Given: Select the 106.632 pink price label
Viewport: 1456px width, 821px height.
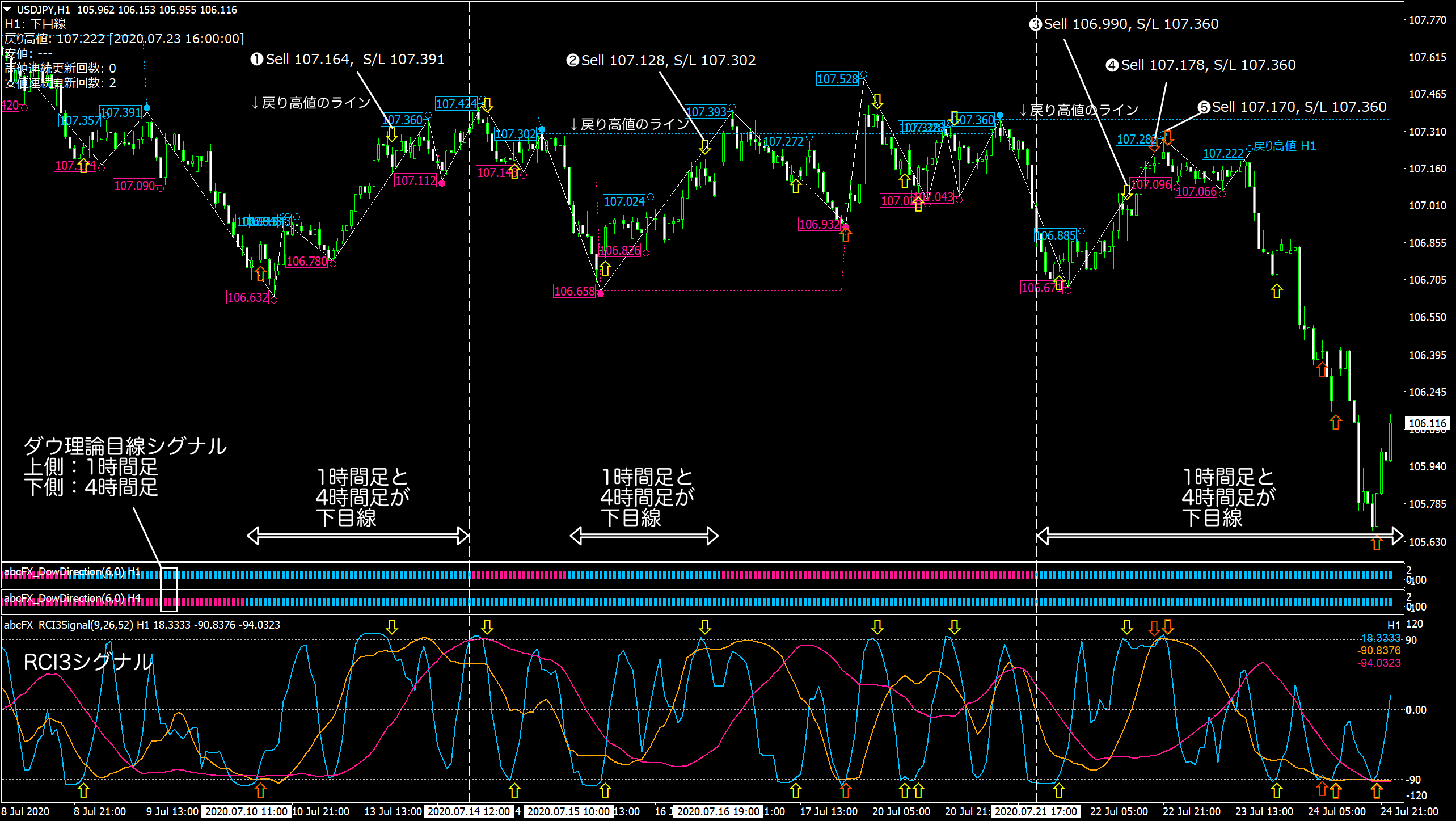Looking at the screenshot, I should pos(247,297).
